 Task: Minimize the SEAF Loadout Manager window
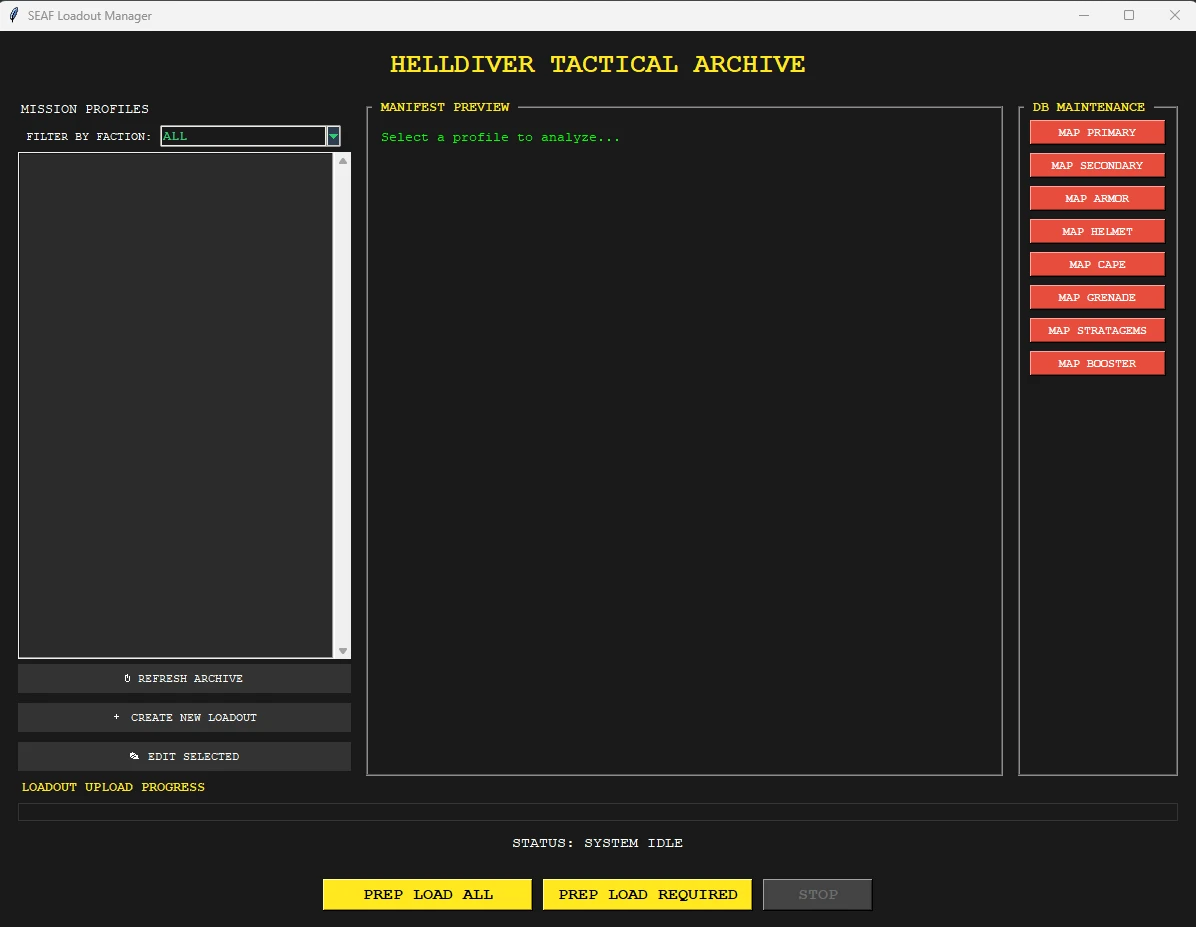[x=1083, y=15]
